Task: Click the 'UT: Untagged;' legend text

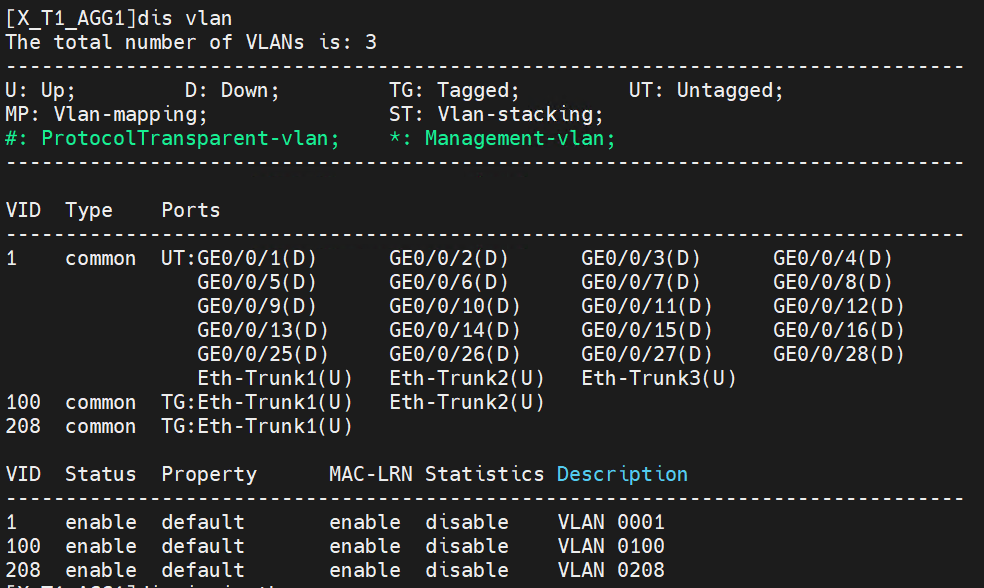Action: (706, 90)
